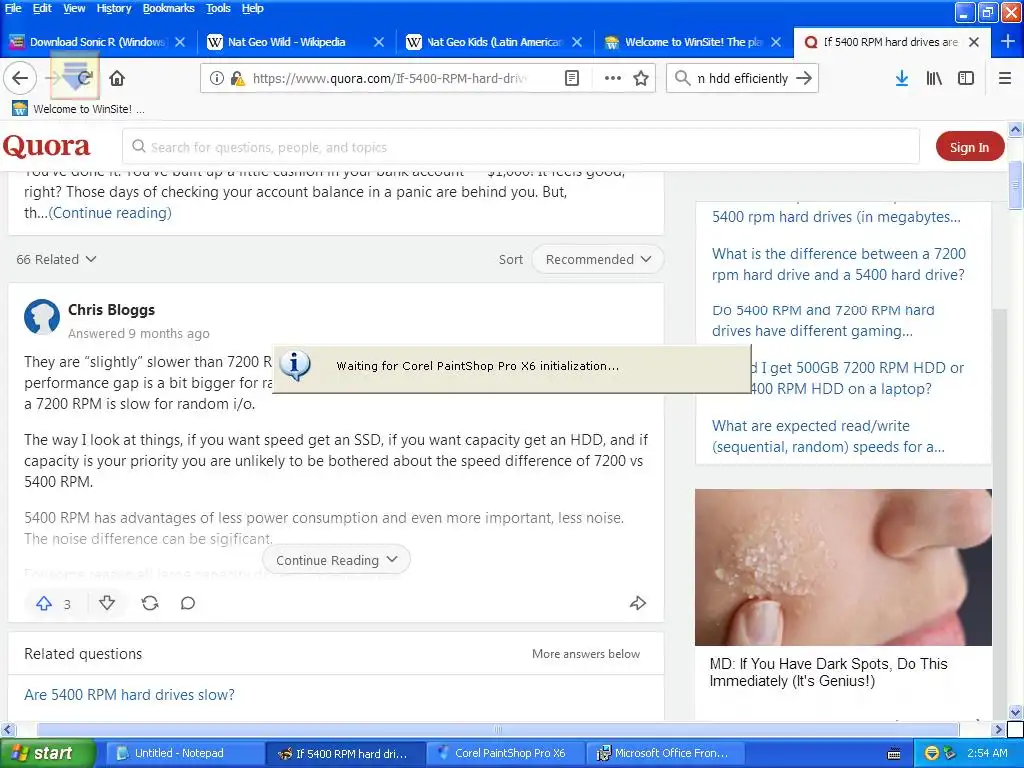This screenshot has width=1024, height=768.
Task: Click the Quora search field
Action: pyautogui.click(x=521, y=147)
